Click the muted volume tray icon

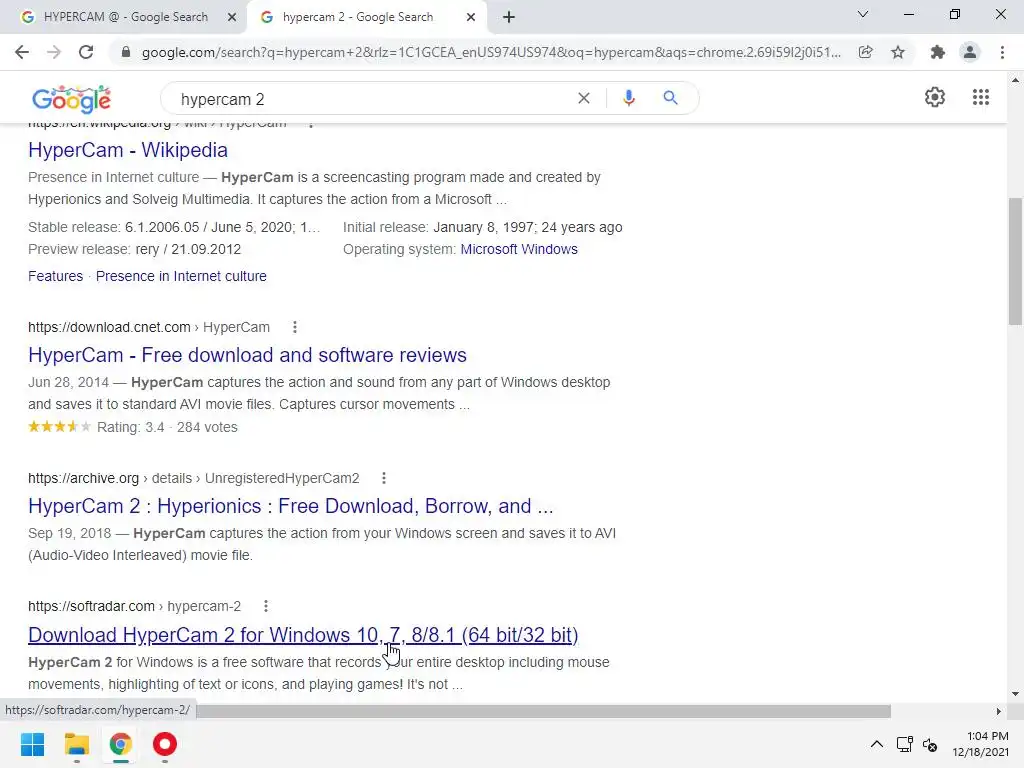coord(930,744)
